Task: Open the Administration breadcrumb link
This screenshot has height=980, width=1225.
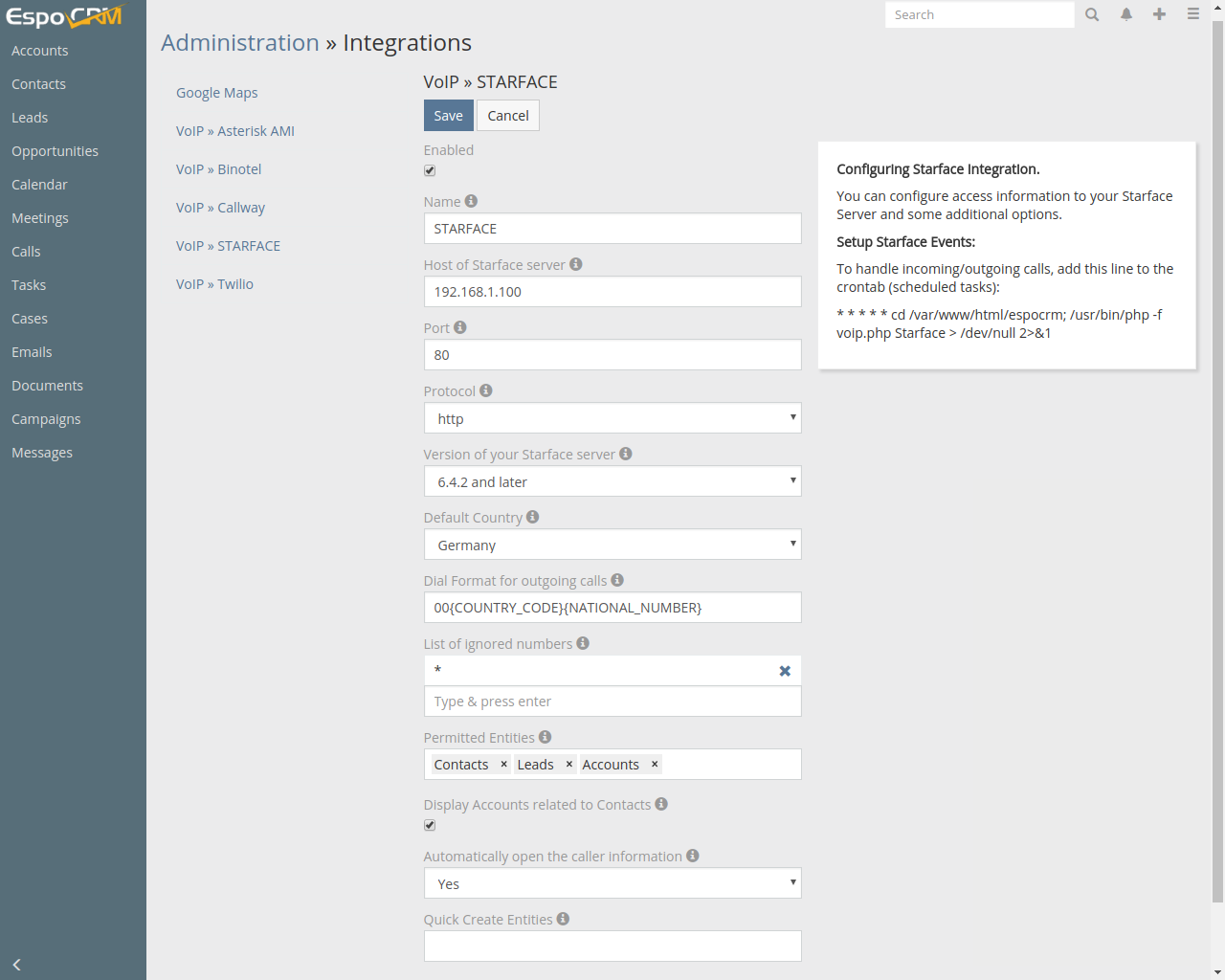Action: [x=240, y=42]
